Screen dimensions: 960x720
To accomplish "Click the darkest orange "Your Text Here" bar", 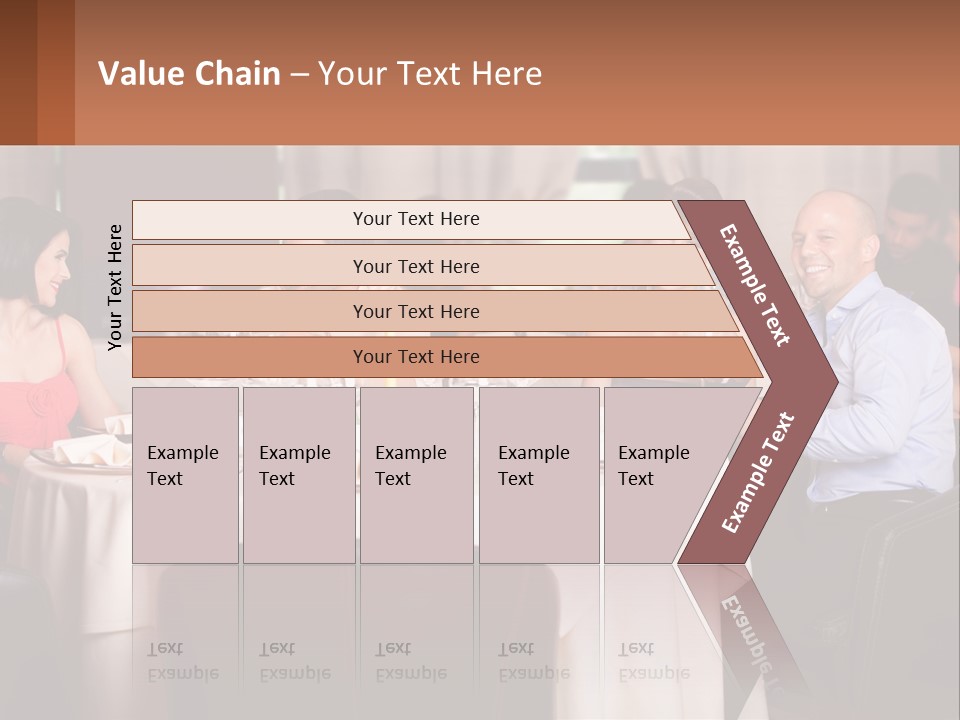I will pyautogui.click(x=415, y=357).
